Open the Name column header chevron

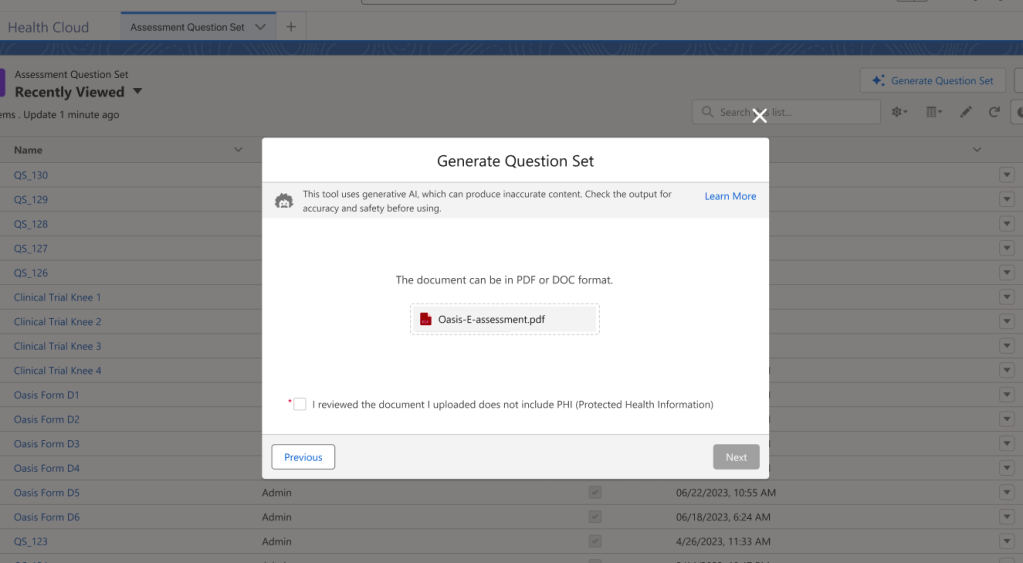(x=238, y=150)
